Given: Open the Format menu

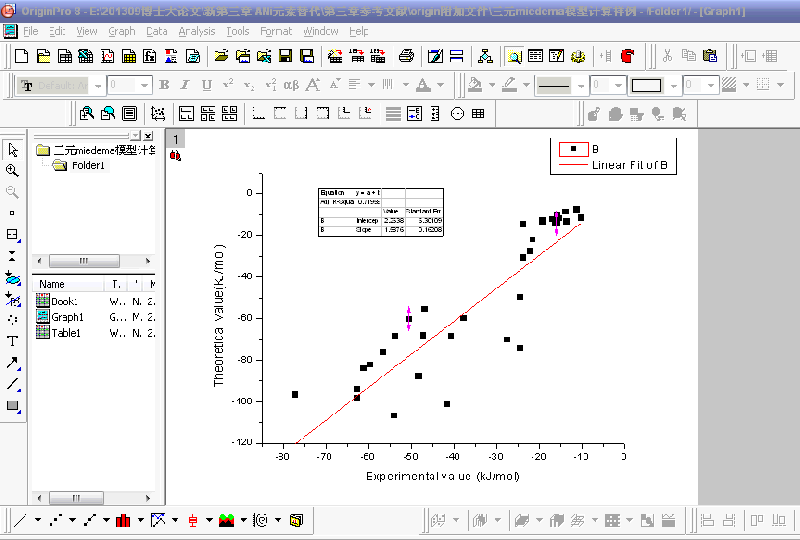Looking at the screenshot, I should tap(276, 31).
